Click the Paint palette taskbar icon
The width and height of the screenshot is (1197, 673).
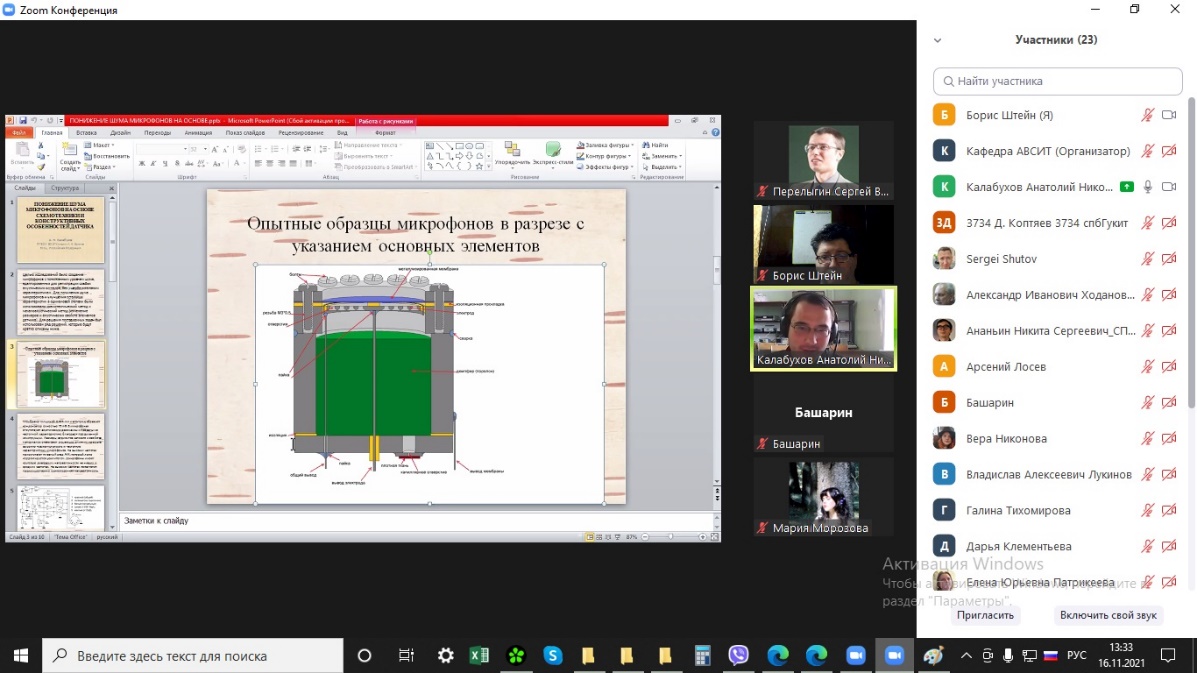click(932, 656)
